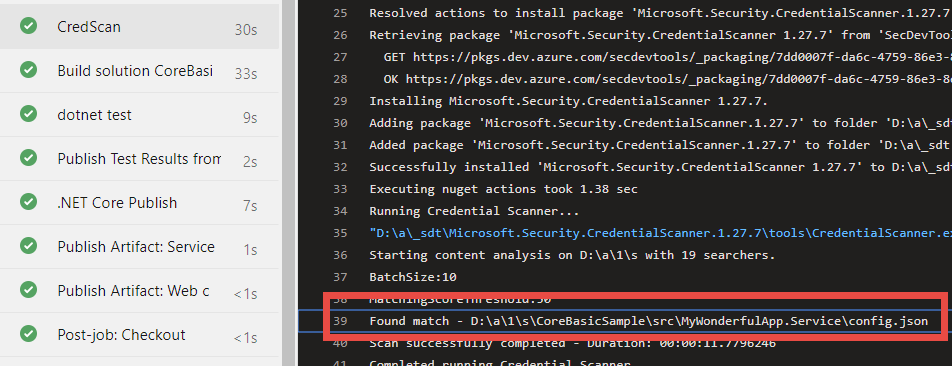Click the 30s duration for CredScan
The image size is (952, 366).
click(246, 30)
